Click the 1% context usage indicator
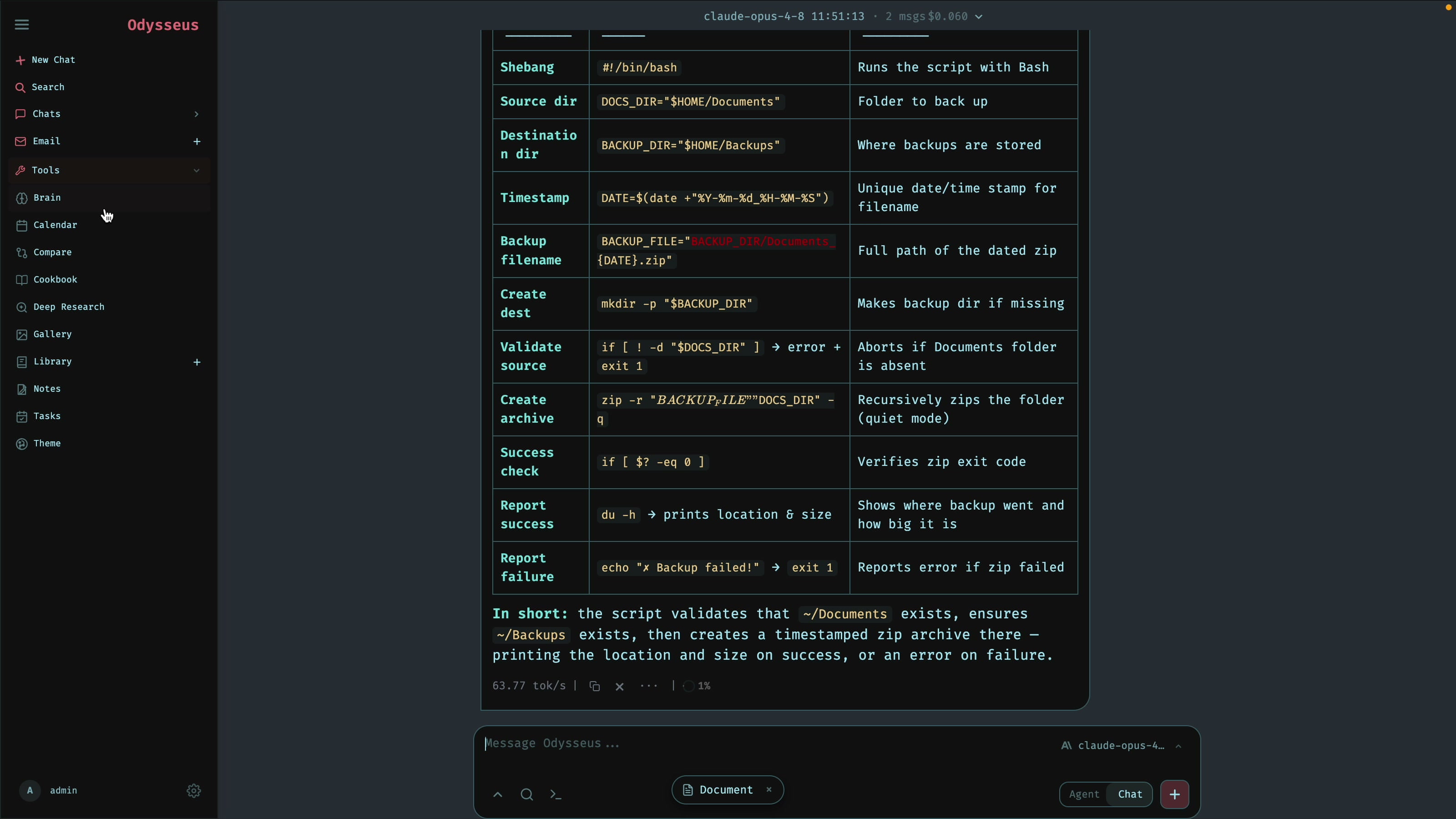The width and height of the screenshot is (1456, 819). [697, 686]
